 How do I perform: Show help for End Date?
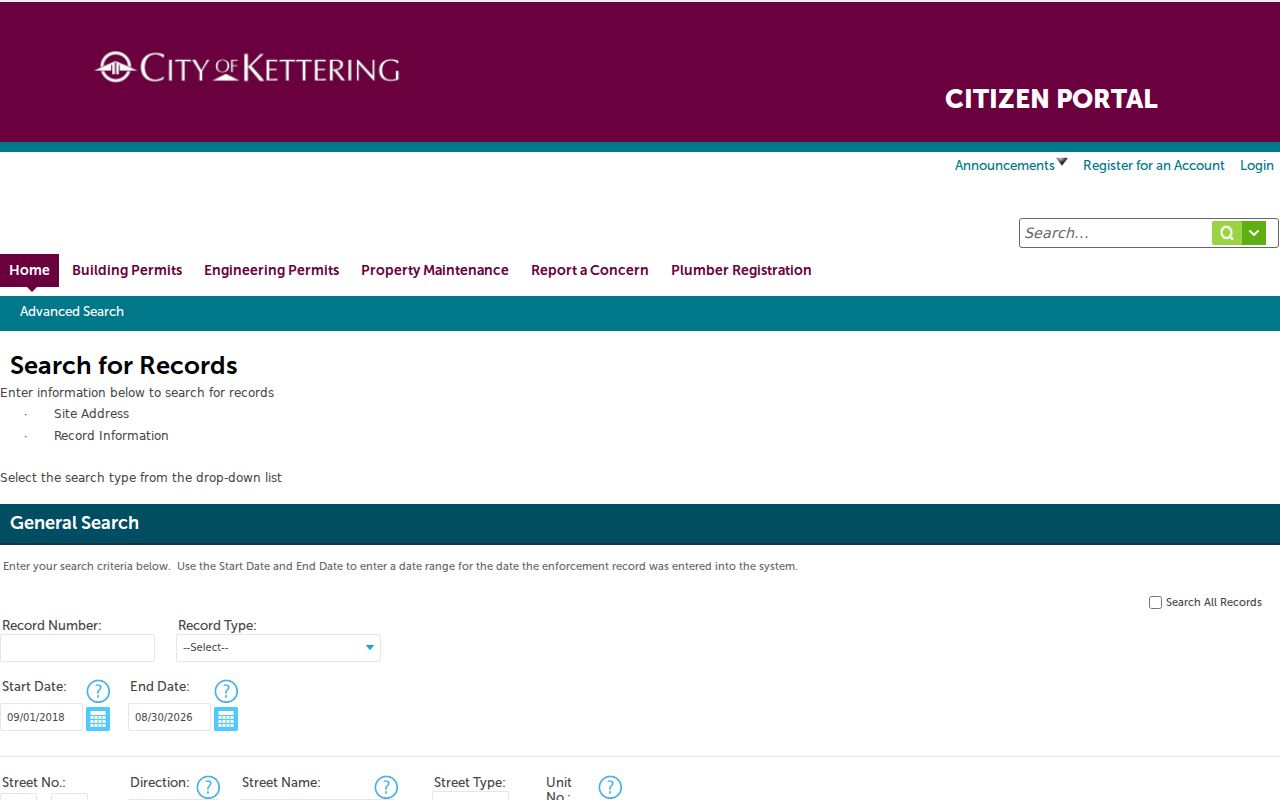pyautogui.click(x=226, y=691)
